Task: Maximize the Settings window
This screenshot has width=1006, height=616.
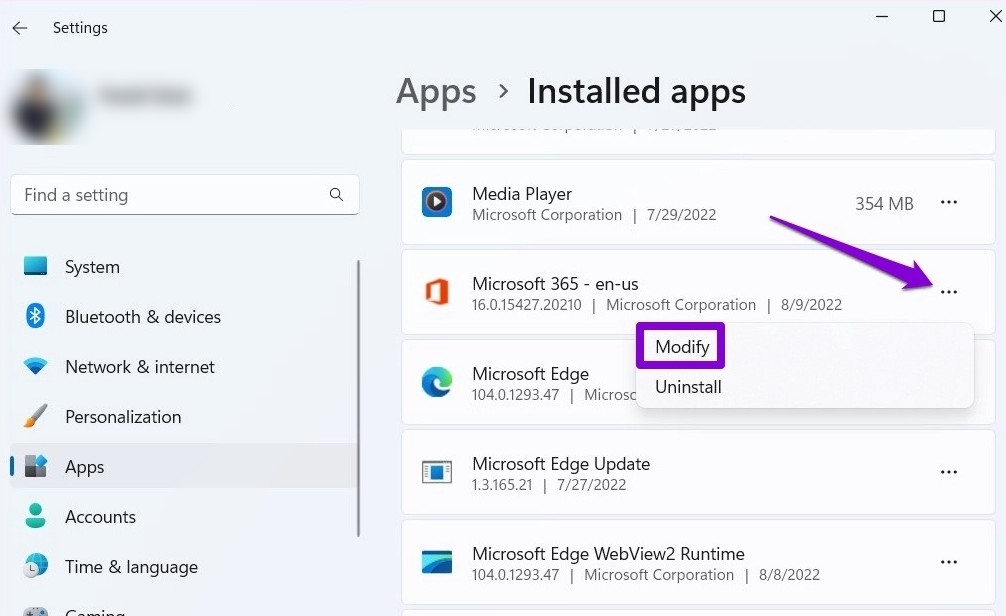Action: pos(939,16)
